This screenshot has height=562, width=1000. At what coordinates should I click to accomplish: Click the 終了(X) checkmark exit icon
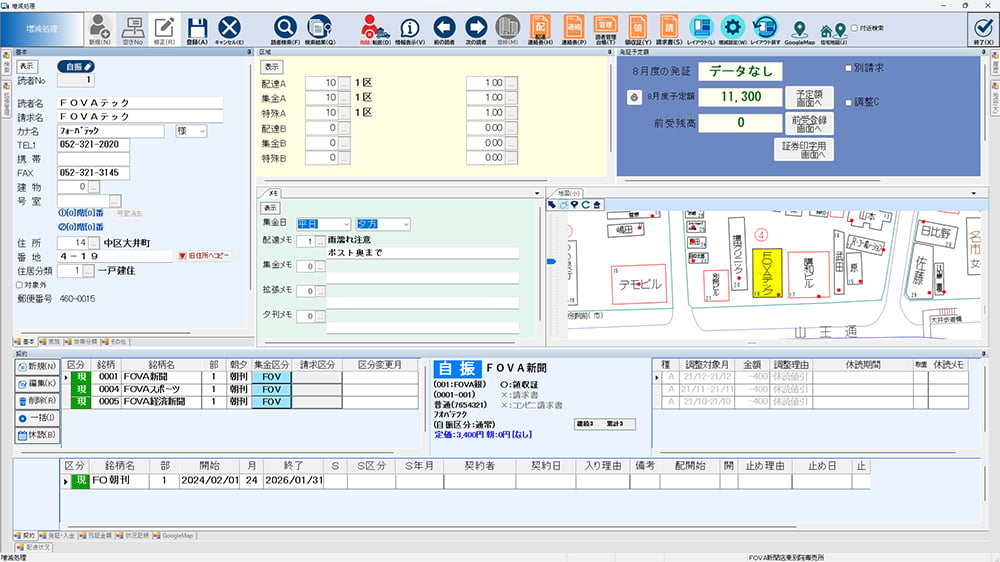click(x=983, y=29)
